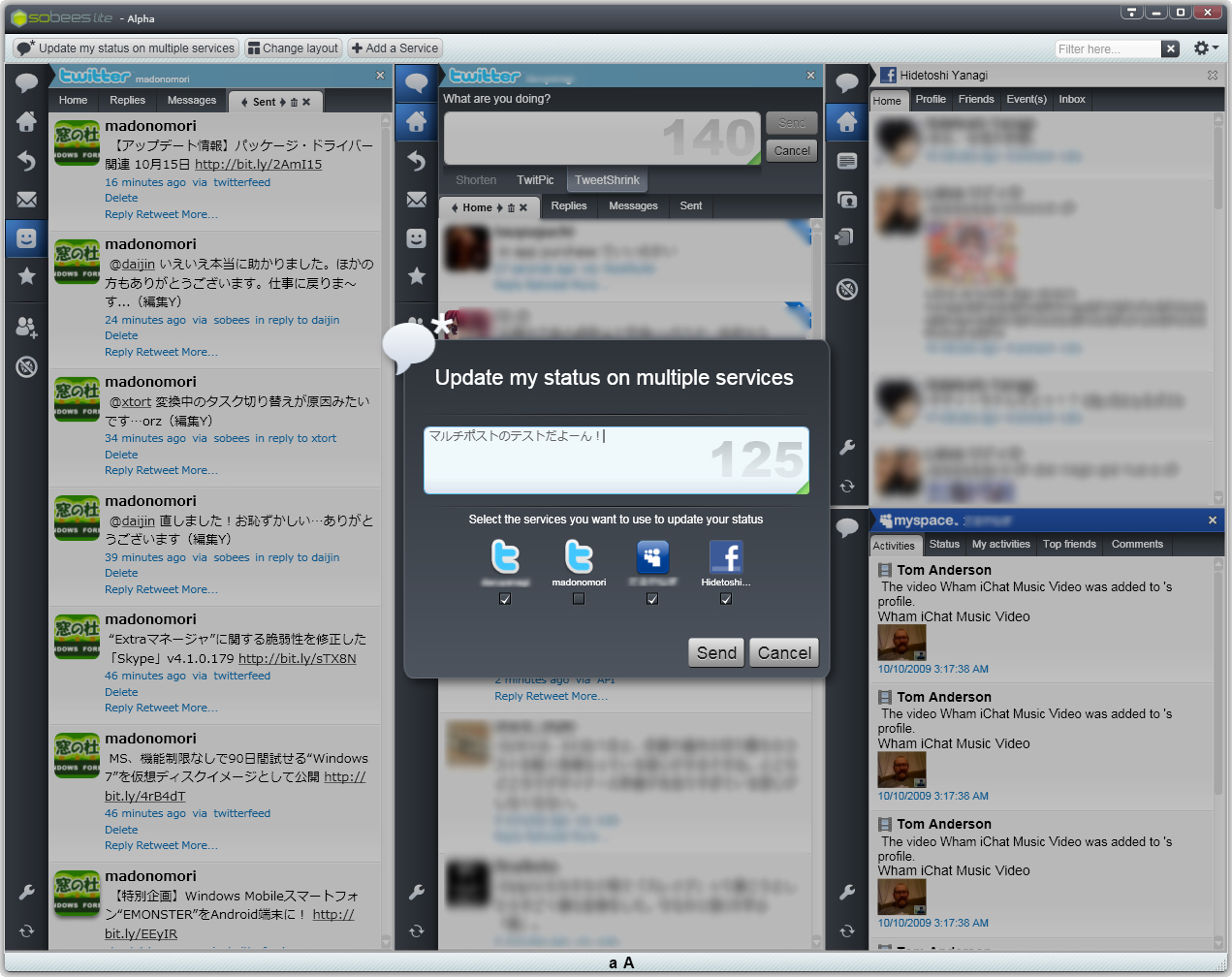The width and height of the screenshot is (1232, 977).
Task: Open favorites star in madonomori Twitter sidebar
Action: tap(26, 276)
